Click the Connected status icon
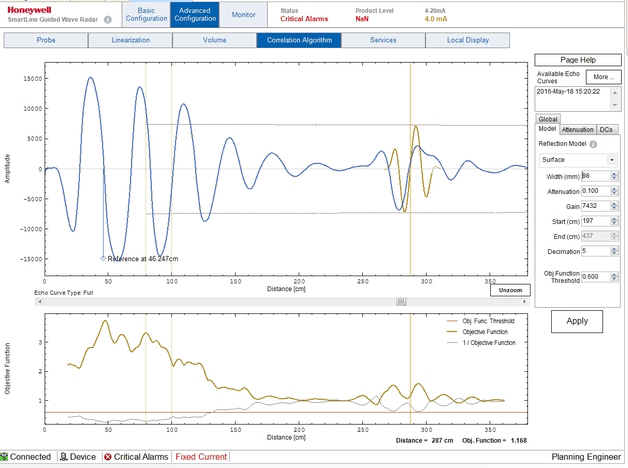The width and height of the screenshot is (628, 468). (6, 457)
